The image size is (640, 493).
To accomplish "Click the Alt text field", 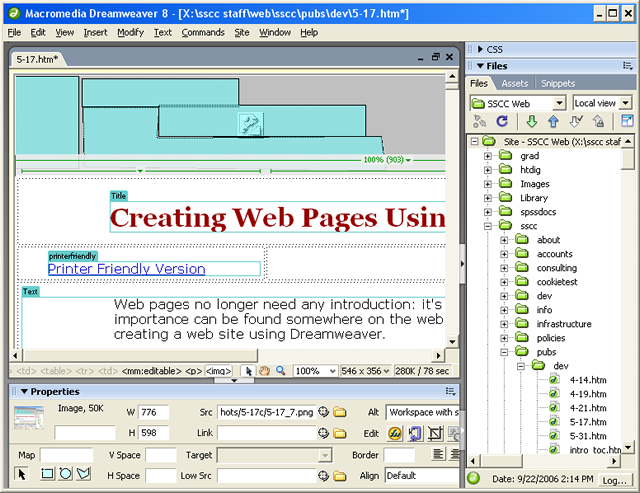I will coord(422,412).
